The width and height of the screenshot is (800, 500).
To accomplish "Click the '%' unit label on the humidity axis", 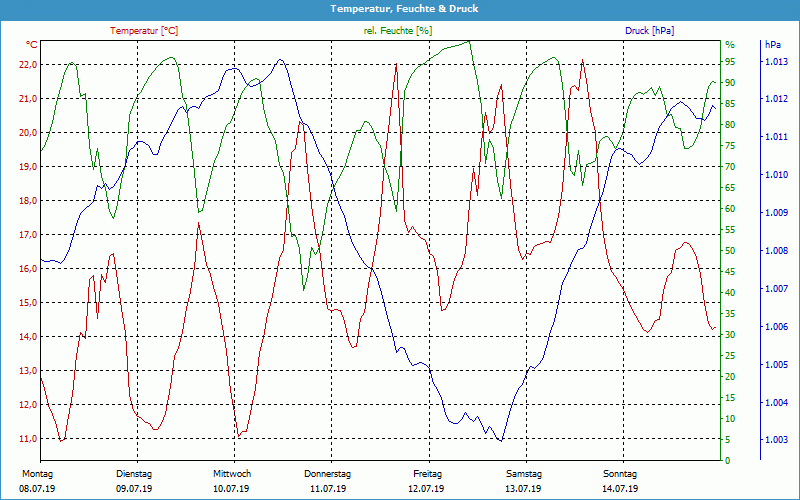I will [730, 45].
